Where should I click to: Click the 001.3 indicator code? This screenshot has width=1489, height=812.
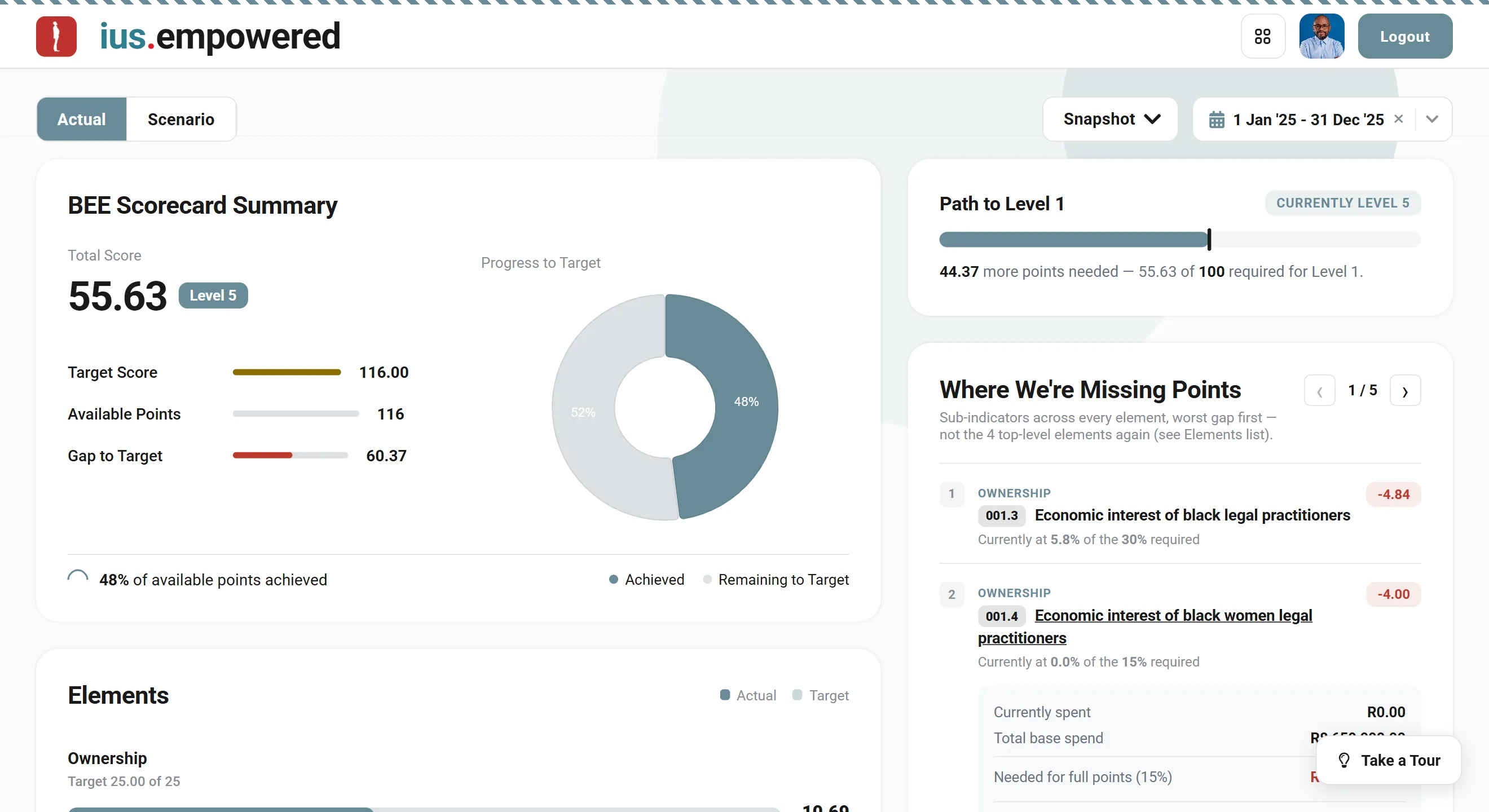(x=1002, y=515)
